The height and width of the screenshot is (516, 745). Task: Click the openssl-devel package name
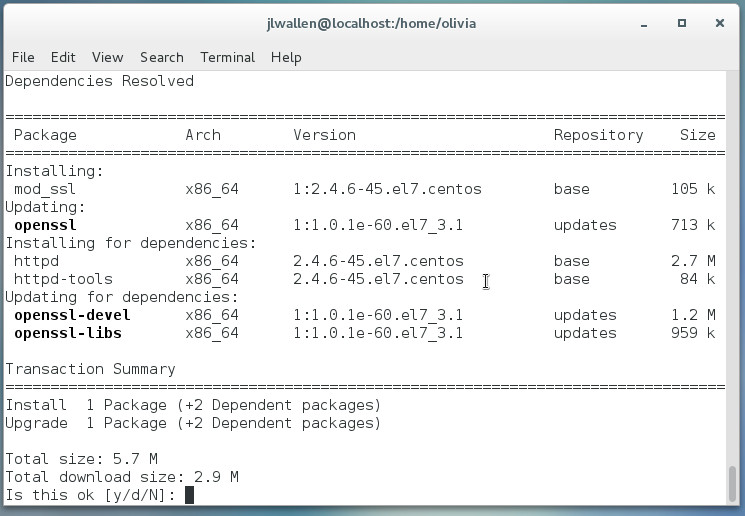72,315
